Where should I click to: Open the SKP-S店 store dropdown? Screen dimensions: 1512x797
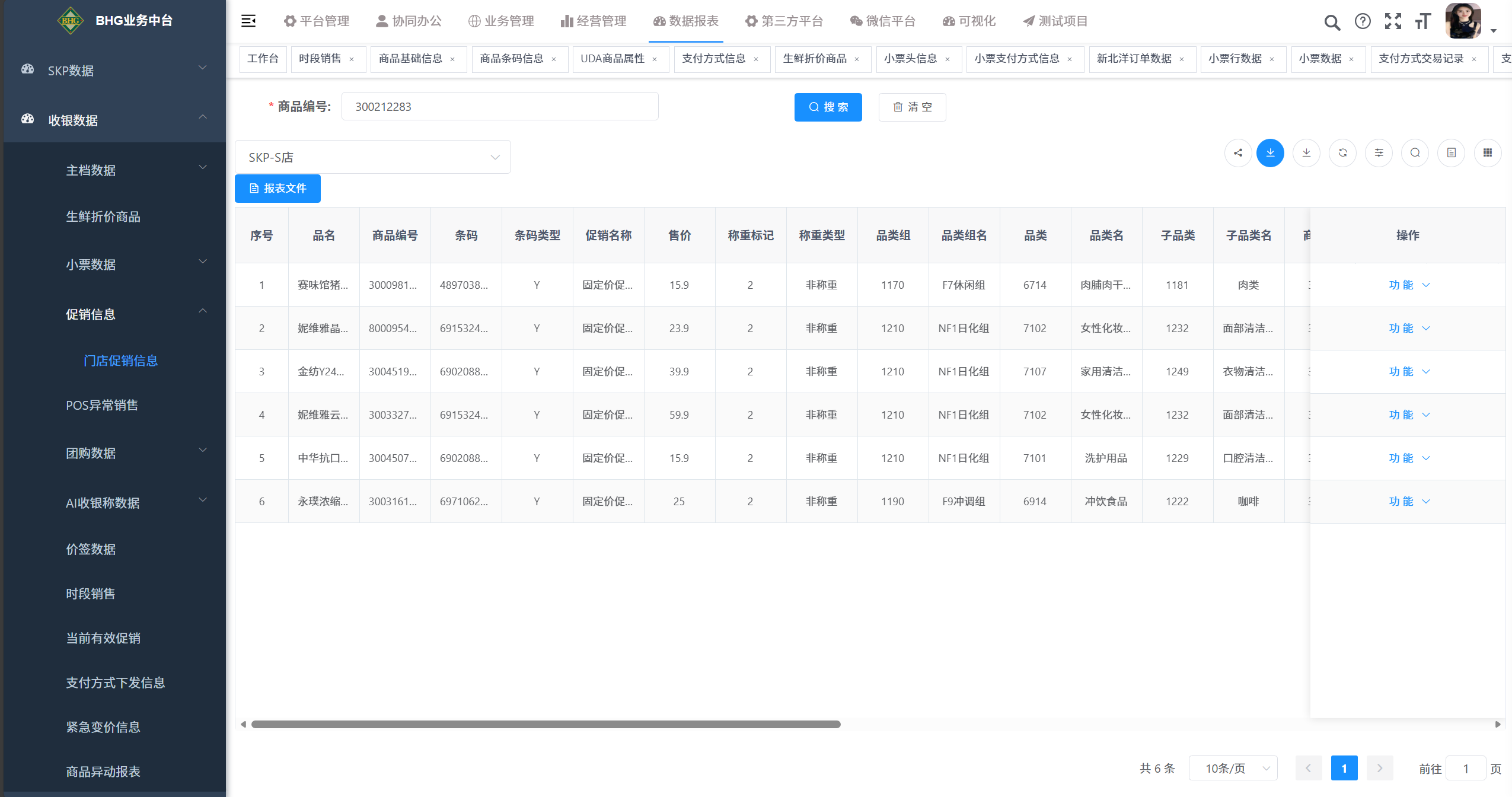[372, 157]
